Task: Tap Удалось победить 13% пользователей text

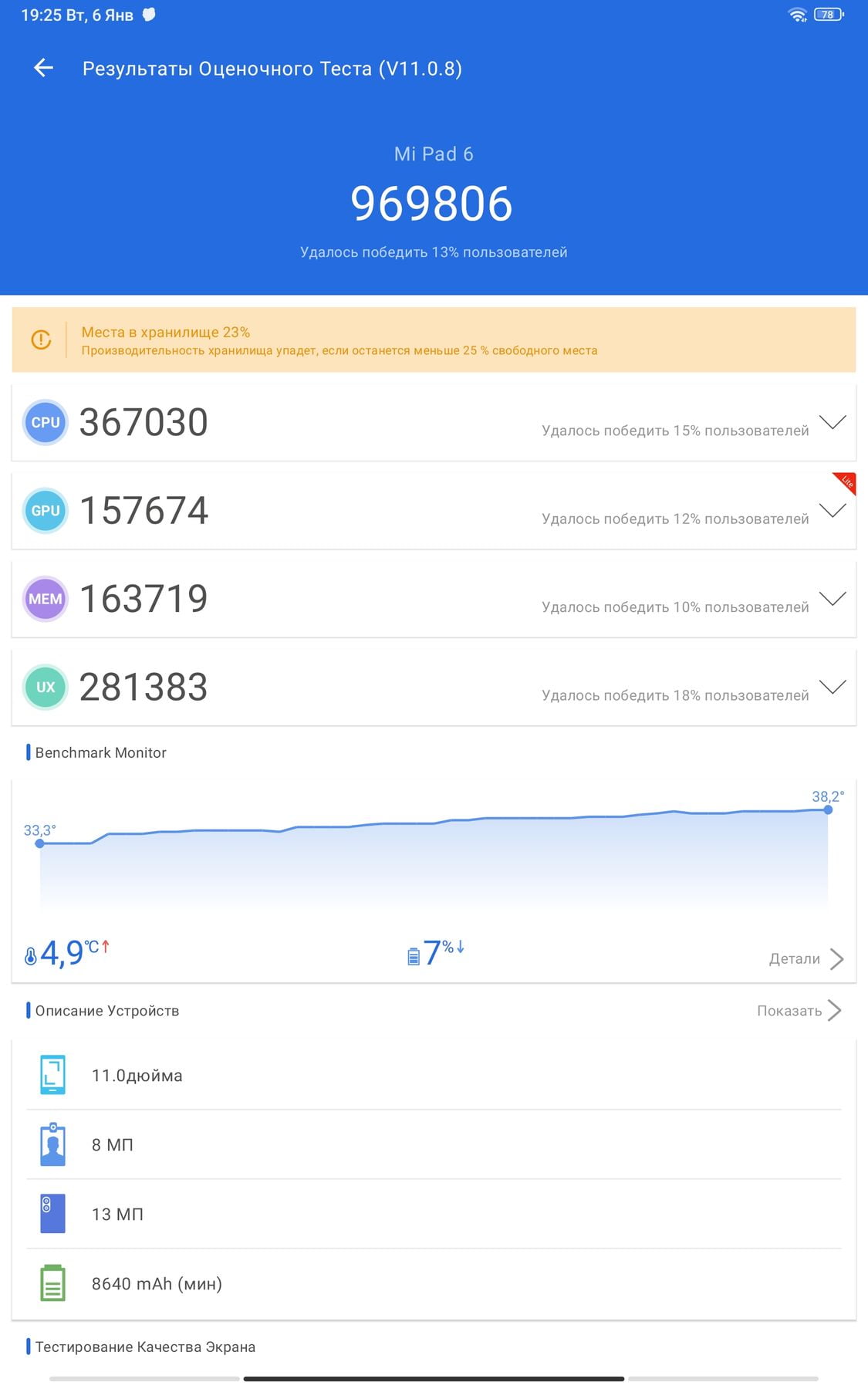Action: pyautogui.click(x=434, y=252)
